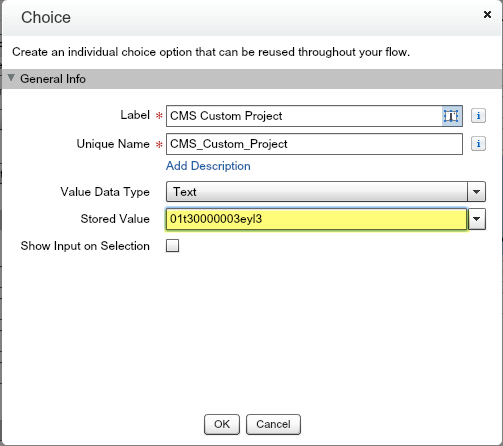
Task: Tick the Show Input on Selection checkbox
Action: (x=172, y=246)
